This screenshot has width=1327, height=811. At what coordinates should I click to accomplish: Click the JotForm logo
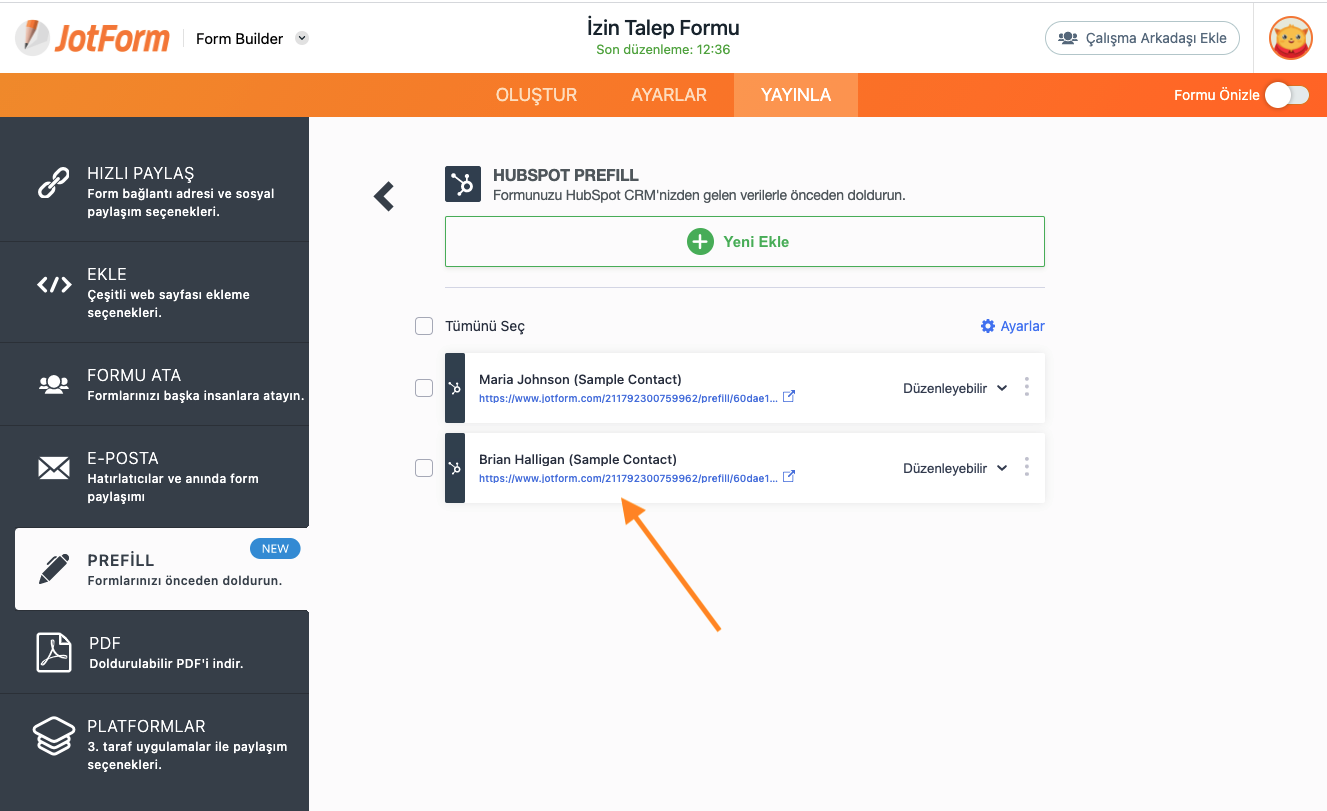93,38
